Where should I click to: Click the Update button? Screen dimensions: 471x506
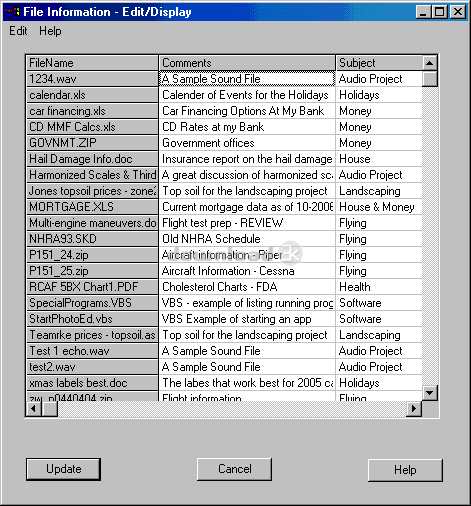coord(63,469)
